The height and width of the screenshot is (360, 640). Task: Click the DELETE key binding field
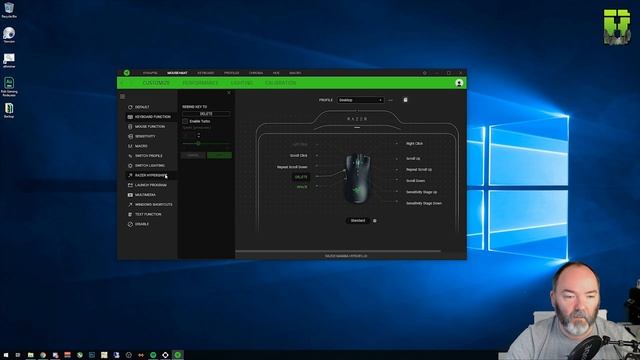click(206, 114)
